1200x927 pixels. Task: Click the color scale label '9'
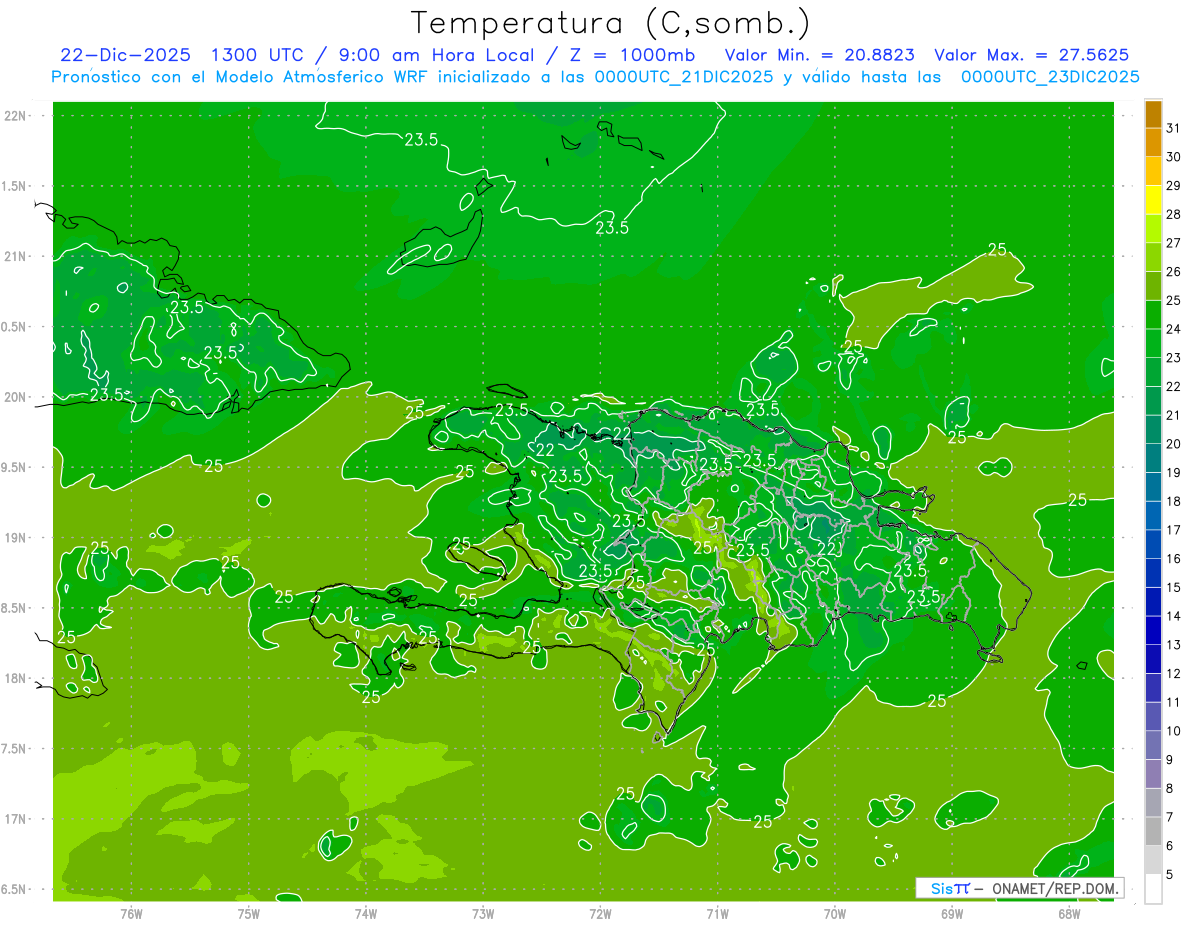click(1170, 760)
